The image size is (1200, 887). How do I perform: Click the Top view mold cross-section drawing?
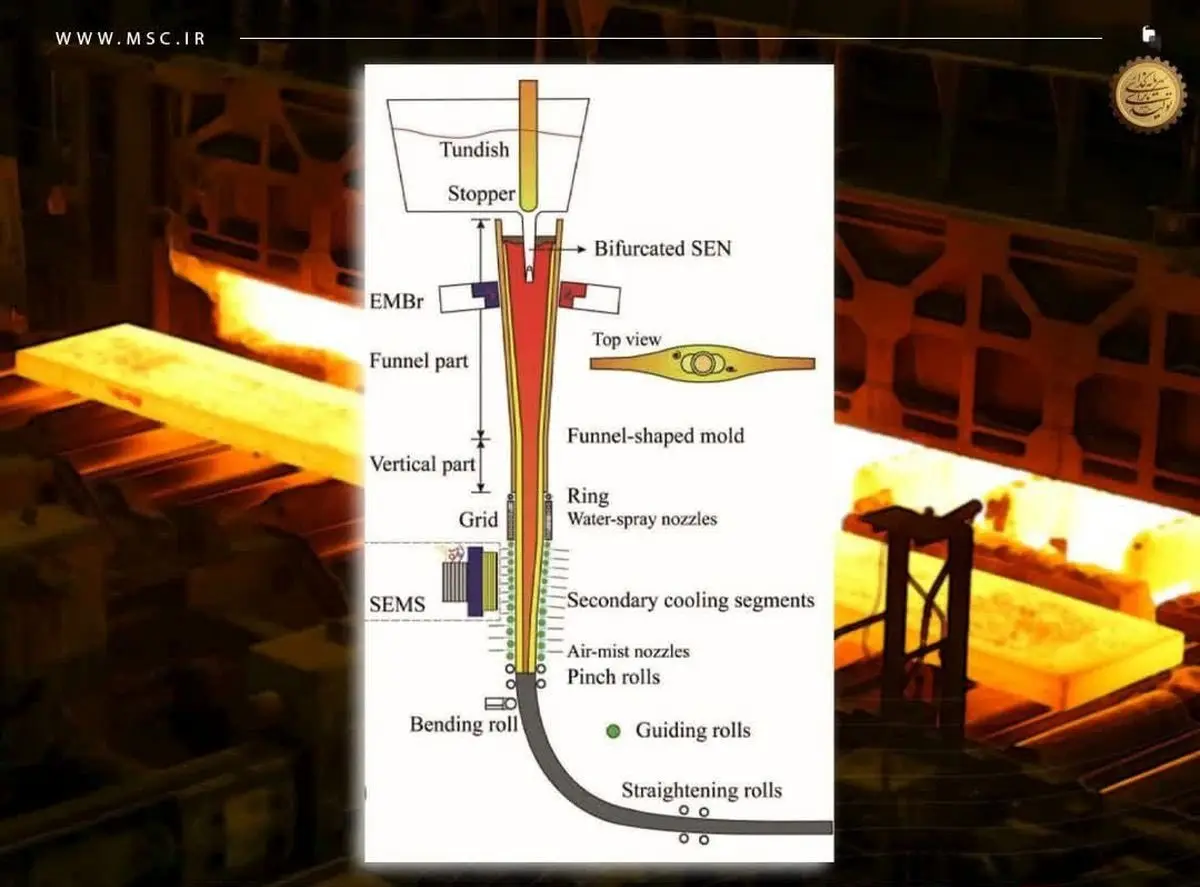coord(700,365)
